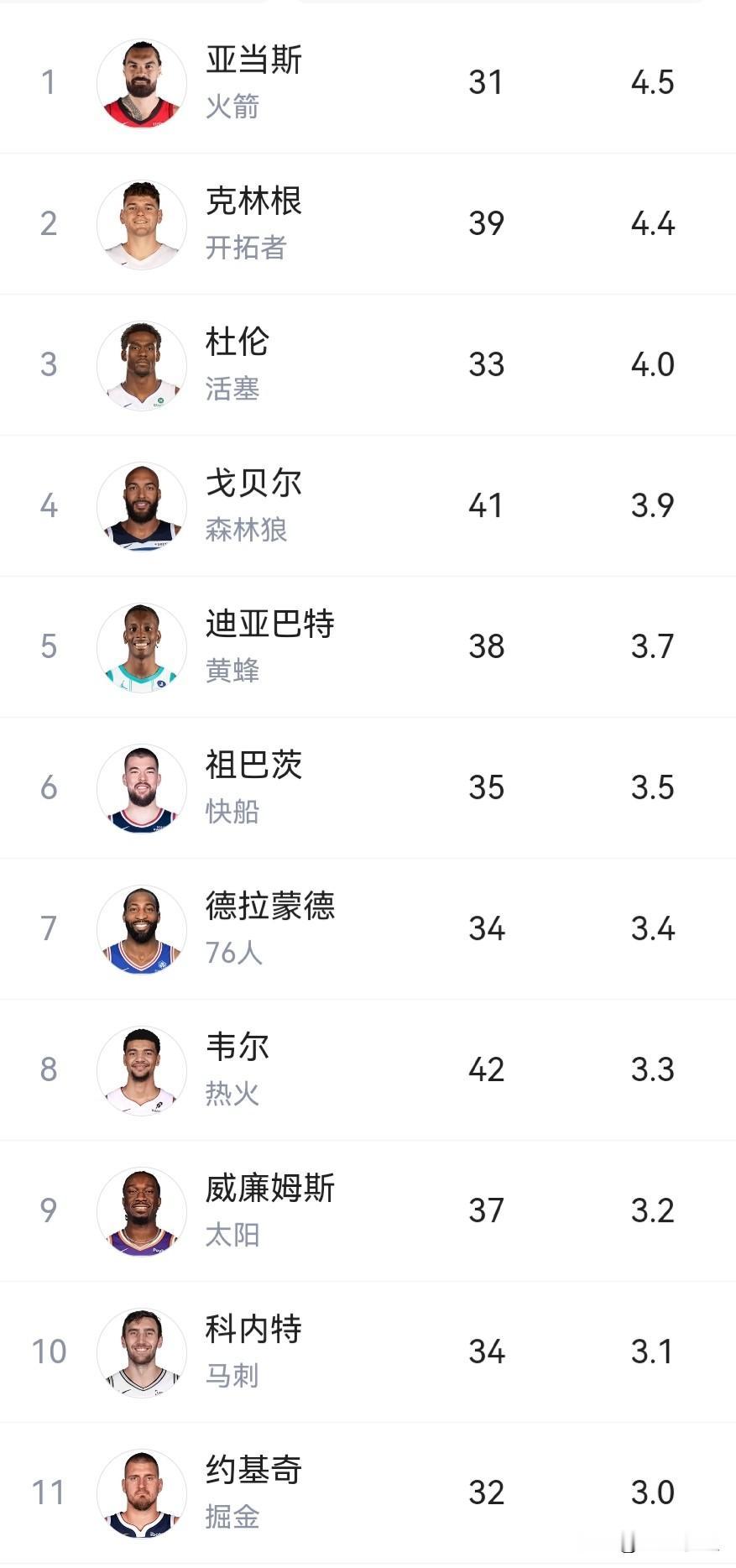Select 祖巴茨's player photo
This screenshot has width=736, height=1568.
pos(141,788)
